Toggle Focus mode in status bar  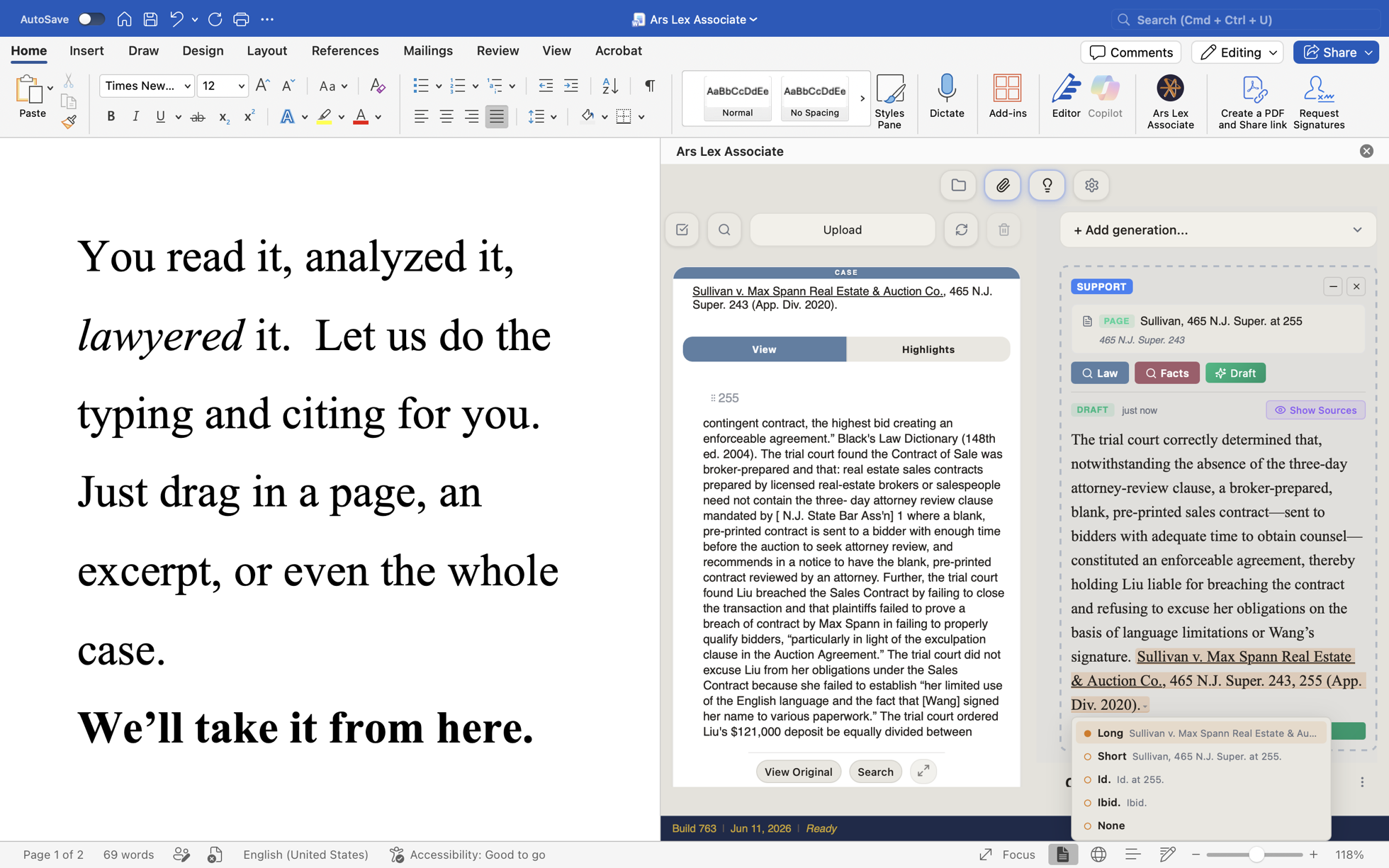click(x=1007, y=854)
